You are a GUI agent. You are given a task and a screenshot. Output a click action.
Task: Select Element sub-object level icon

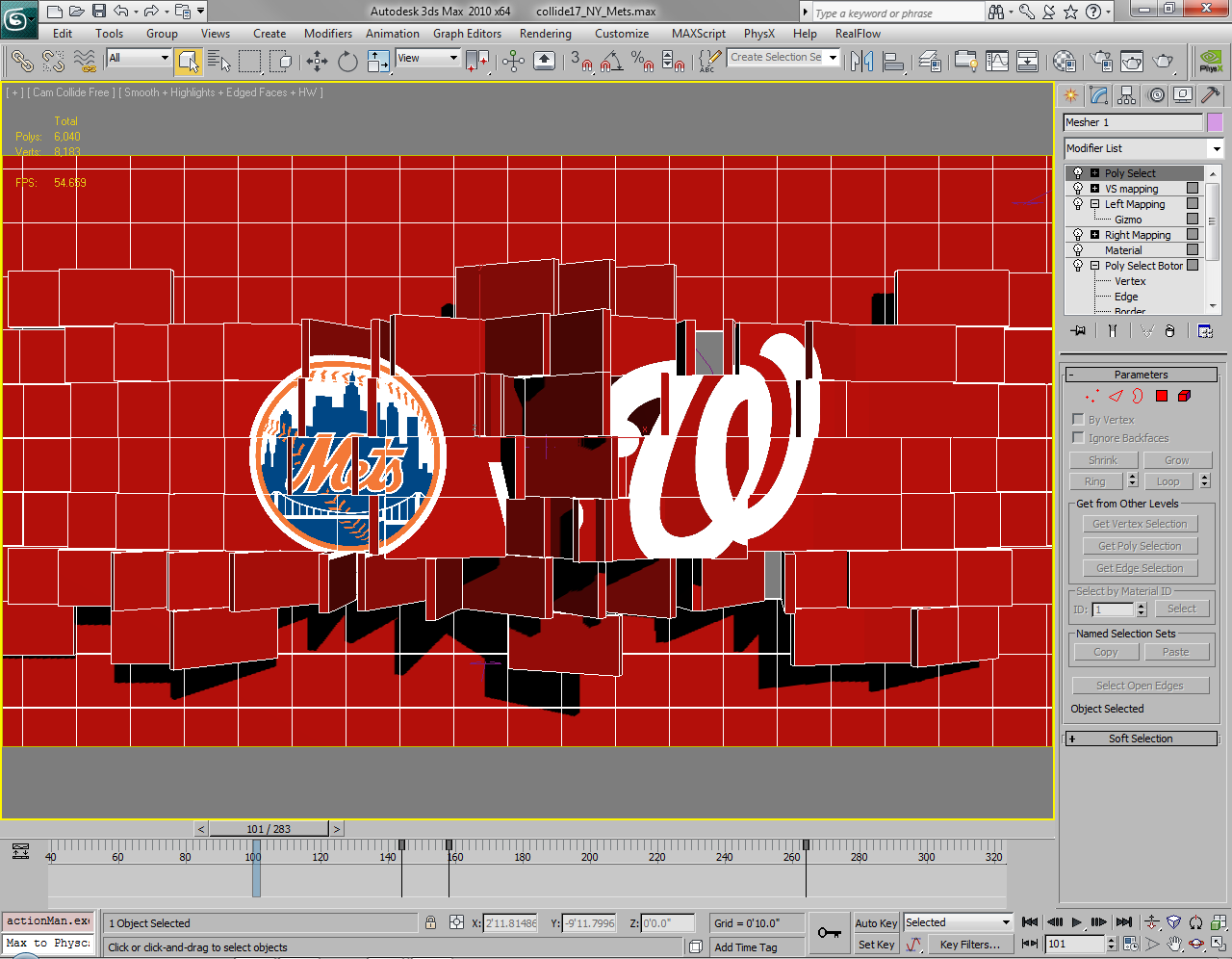pos(1184,396)
